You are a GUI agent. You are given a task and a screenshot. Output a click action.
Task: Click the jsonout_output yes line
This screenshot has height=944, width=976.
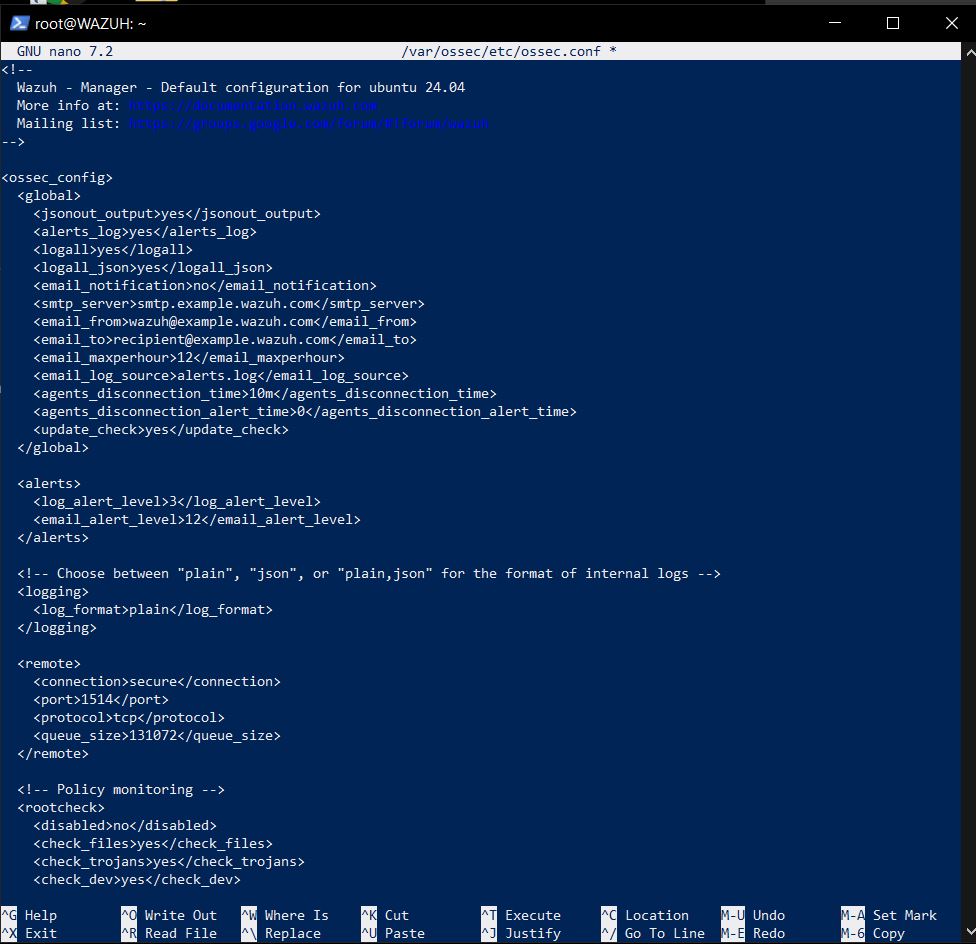click(x=177, y=213)
